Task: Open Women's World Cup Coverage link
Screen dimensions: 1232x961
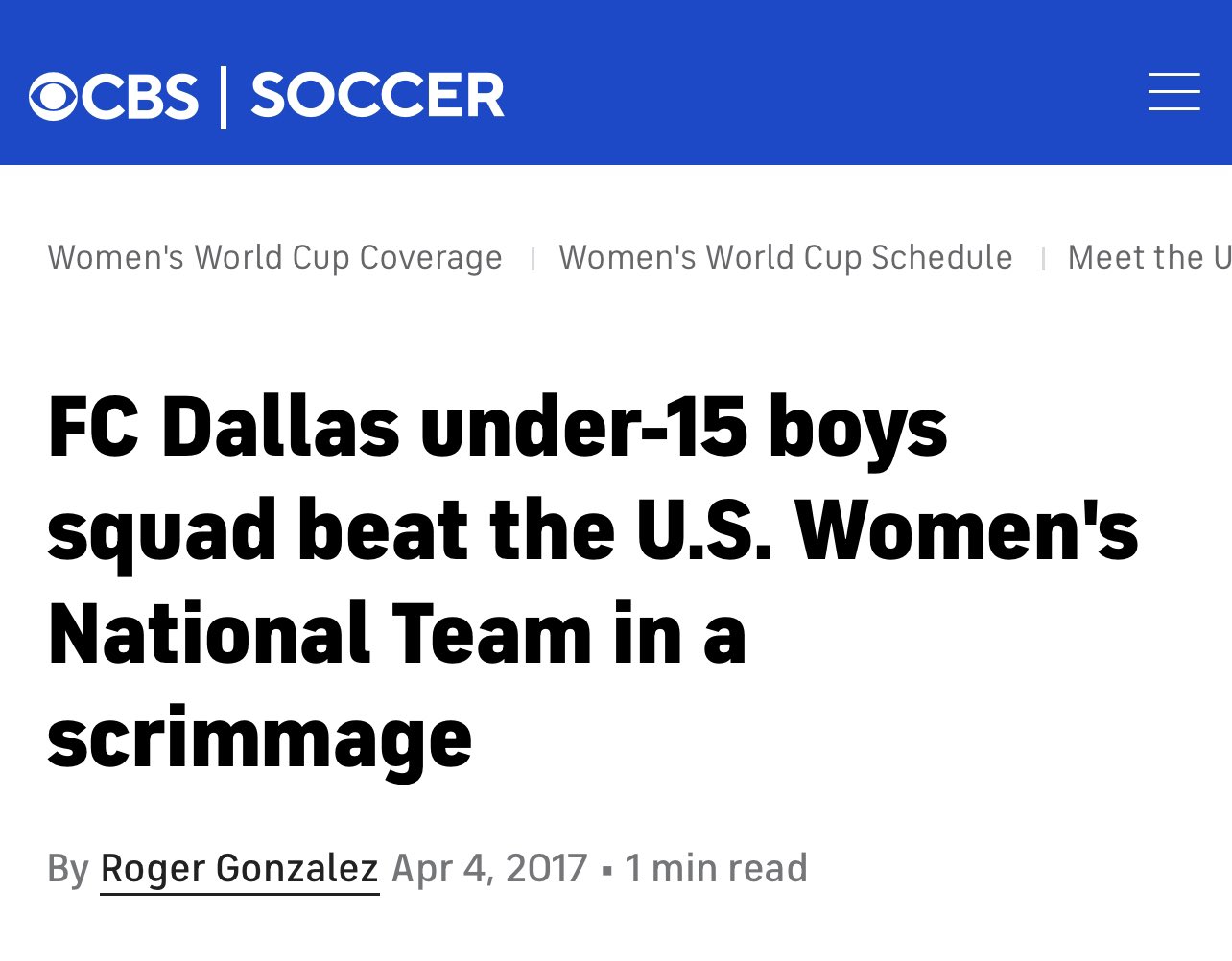Action: (x=274, y=257)
